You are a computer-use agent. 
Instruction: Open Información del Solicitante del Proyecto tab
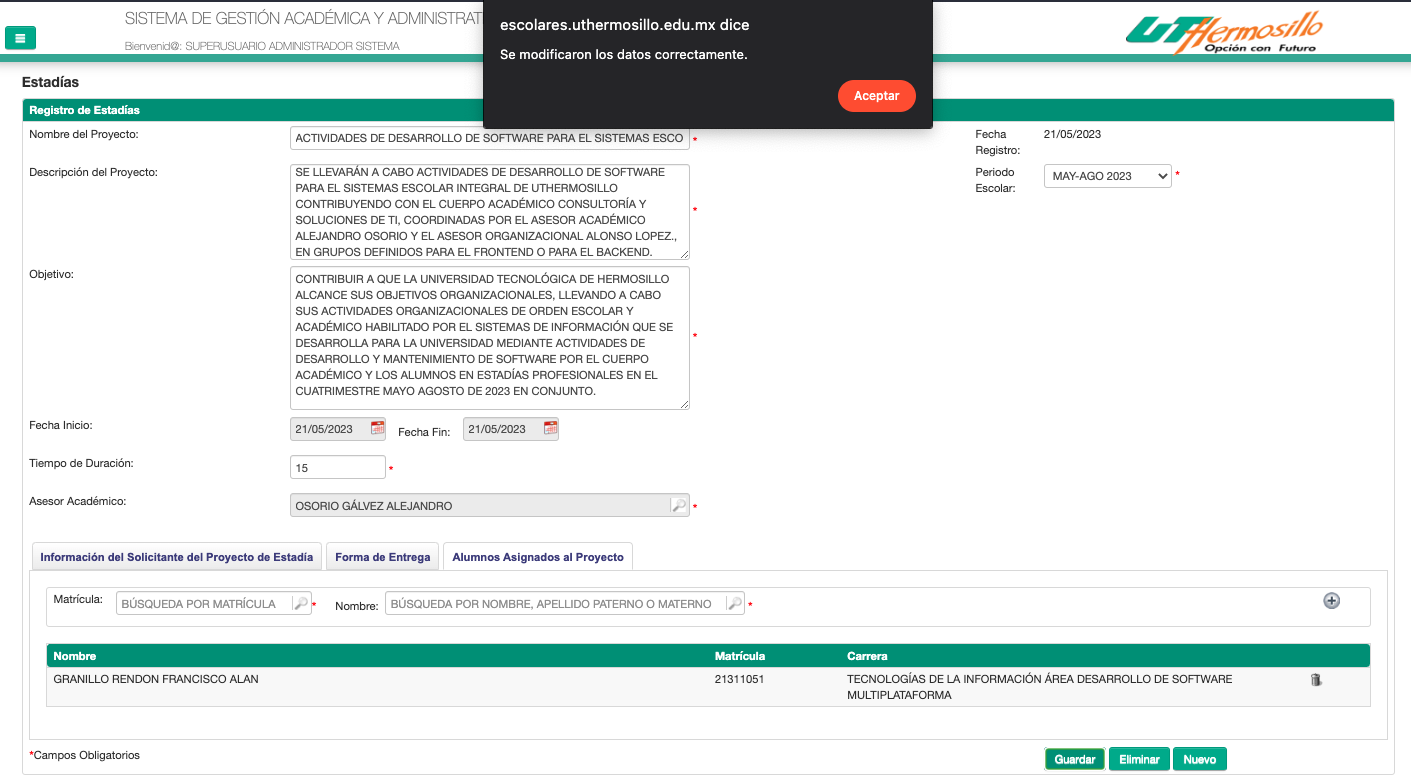[x=178, y=557]
